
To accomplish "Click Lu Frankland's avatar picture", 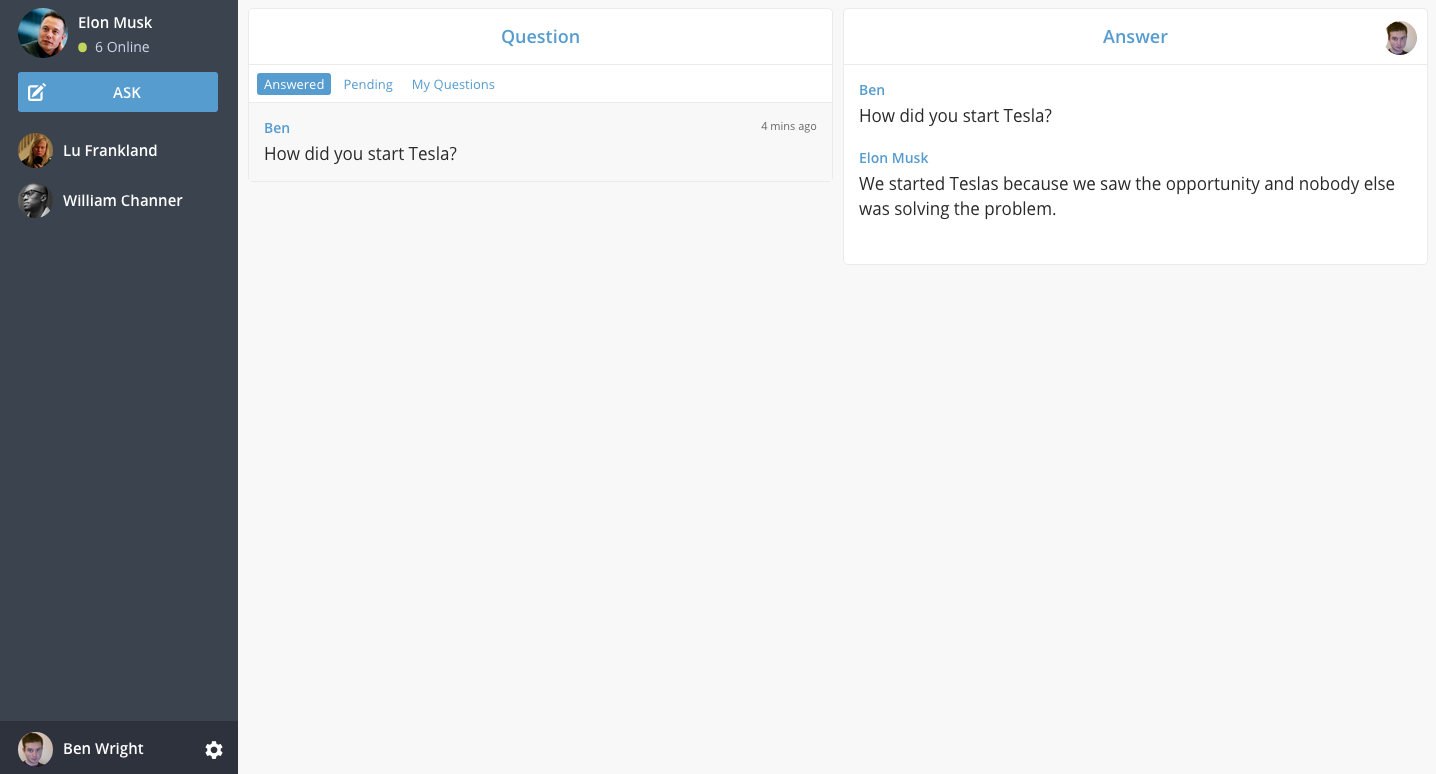I will click(x=35, y=150).
